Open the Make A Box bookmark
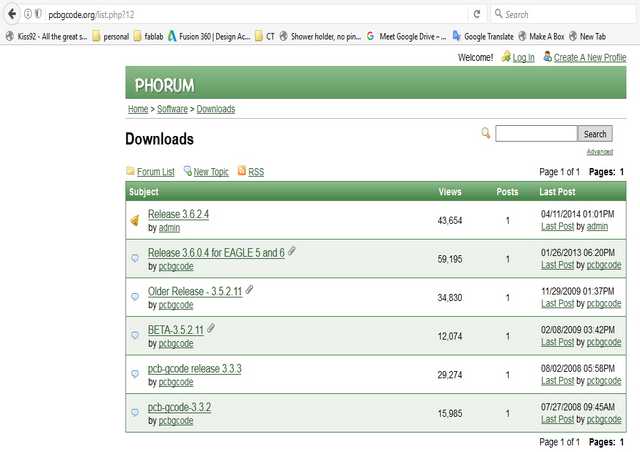640x452 pixels. pyautogui.click(x=541, y=37)
